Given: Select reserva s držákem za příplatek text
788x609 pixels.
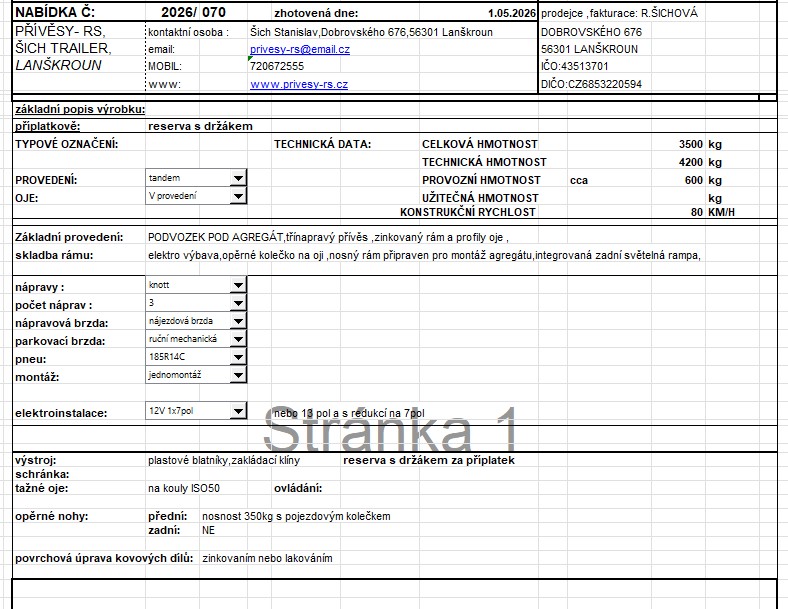Looking at the screenshot, I should [429, 460].
